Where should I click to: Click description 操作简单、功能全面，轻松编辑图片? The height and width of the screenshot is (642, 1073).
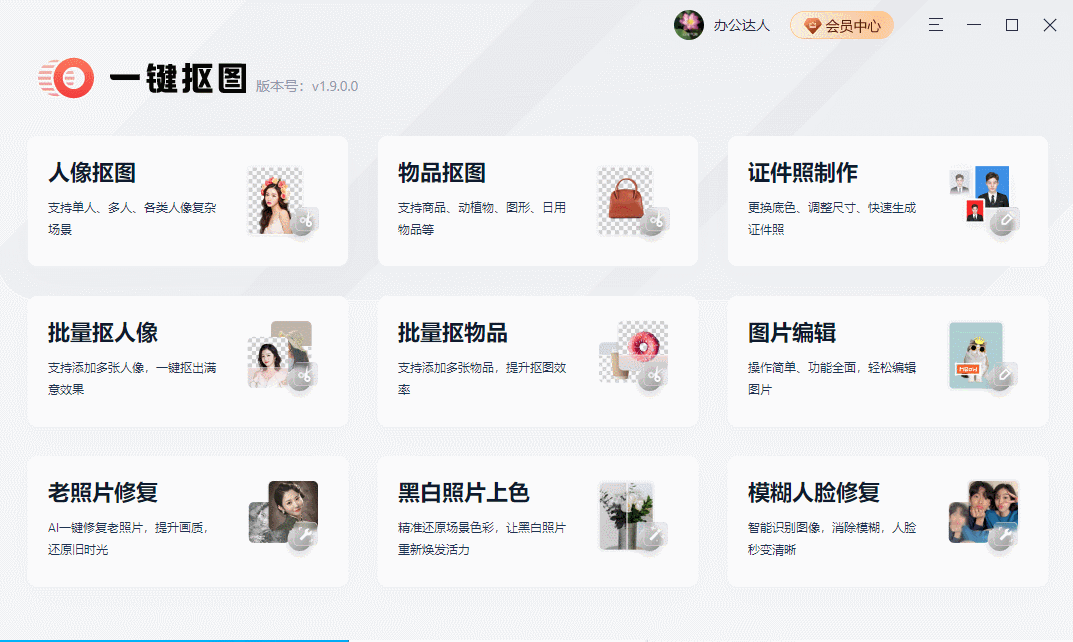(x=831, y=378)
